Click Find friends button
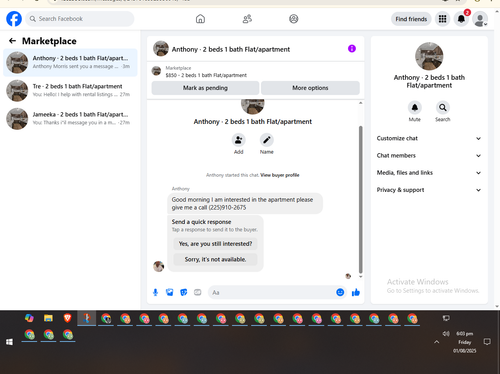 click(411, 19)
